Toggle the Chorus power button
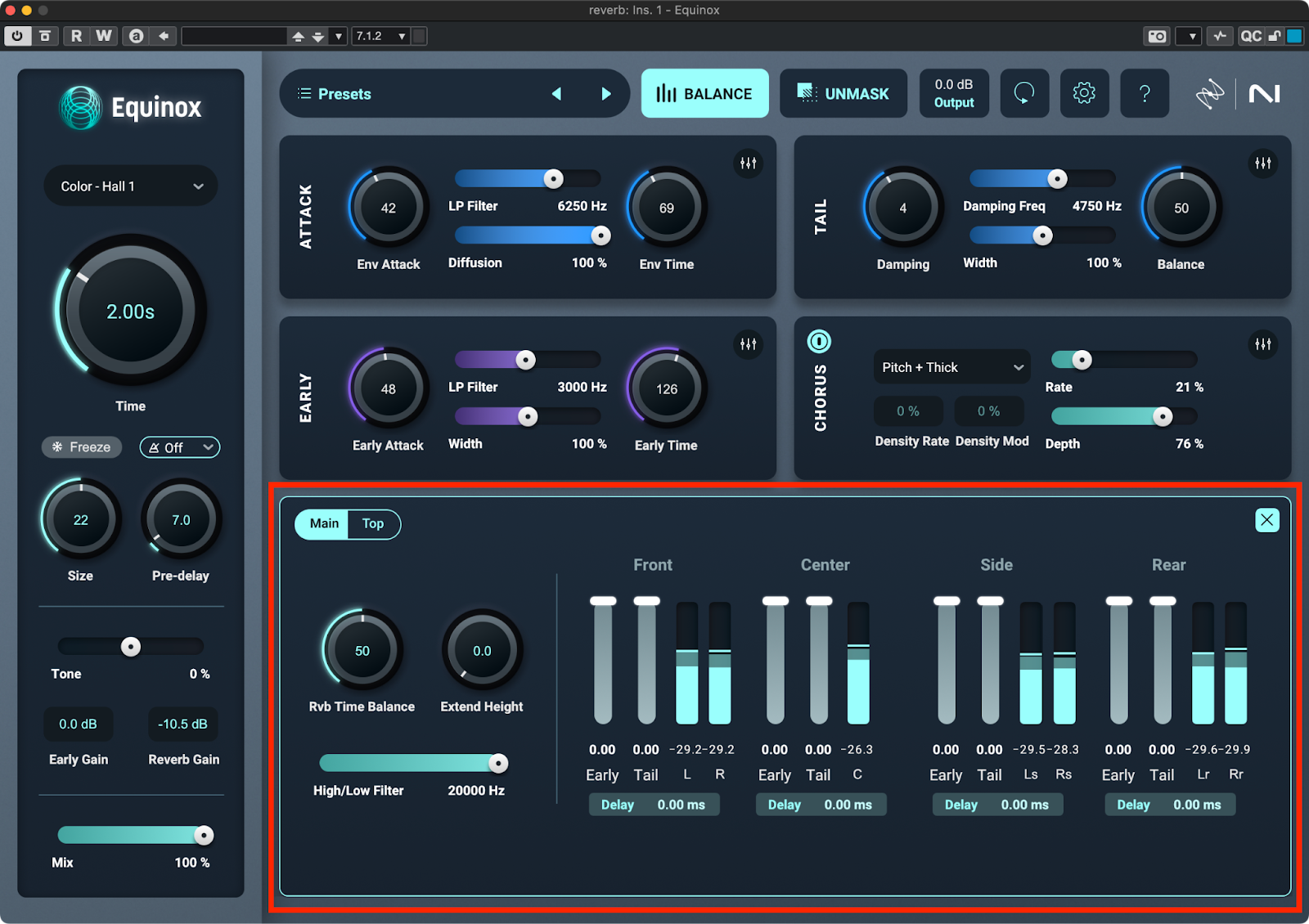1309x924 pixels. (x=819, y=341)
